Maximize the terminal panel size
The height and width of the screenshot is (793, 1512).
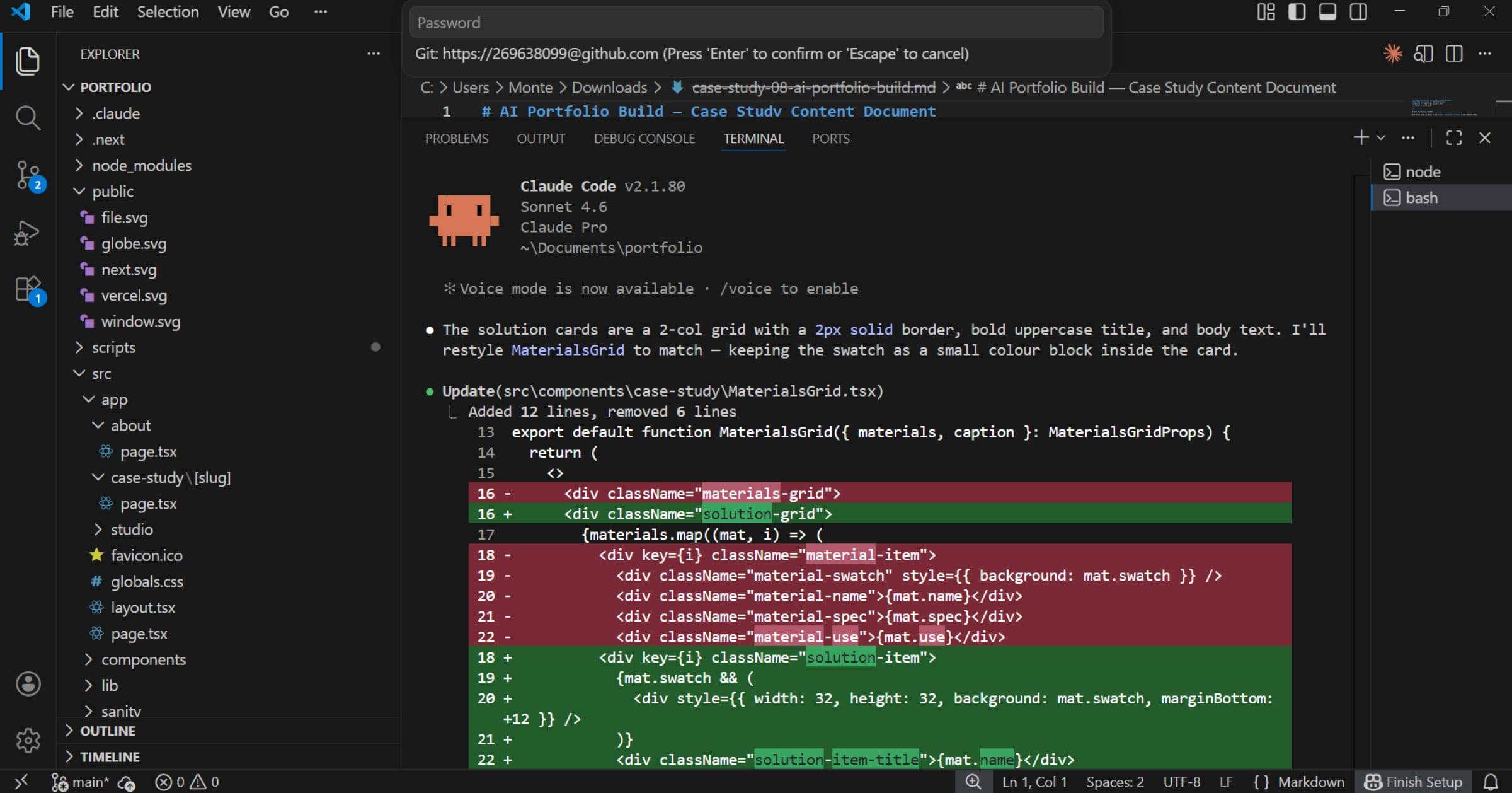click(1454, 138)
